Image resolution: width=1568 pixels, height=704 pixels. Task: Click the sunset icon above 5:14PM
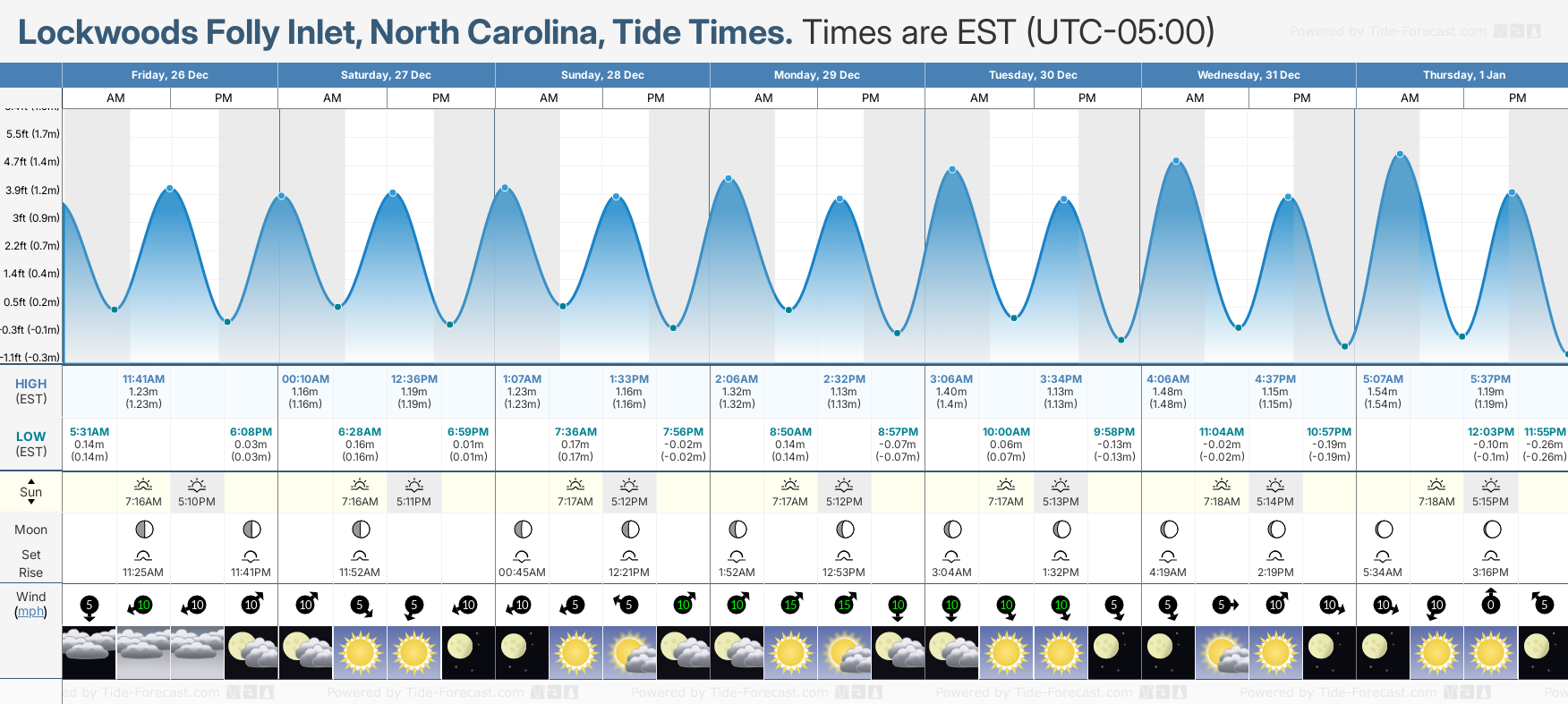[1275, 485]
